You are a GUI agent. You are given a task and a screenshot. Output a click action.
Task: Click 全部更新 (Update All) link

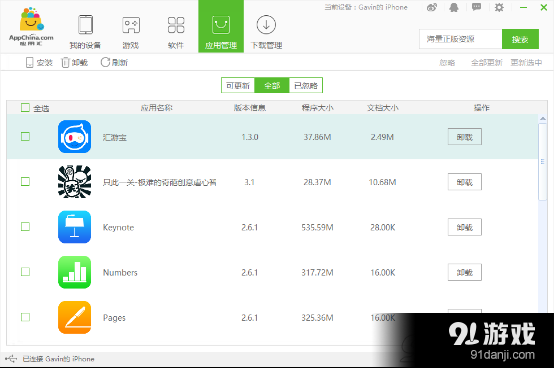click(487, 63)
